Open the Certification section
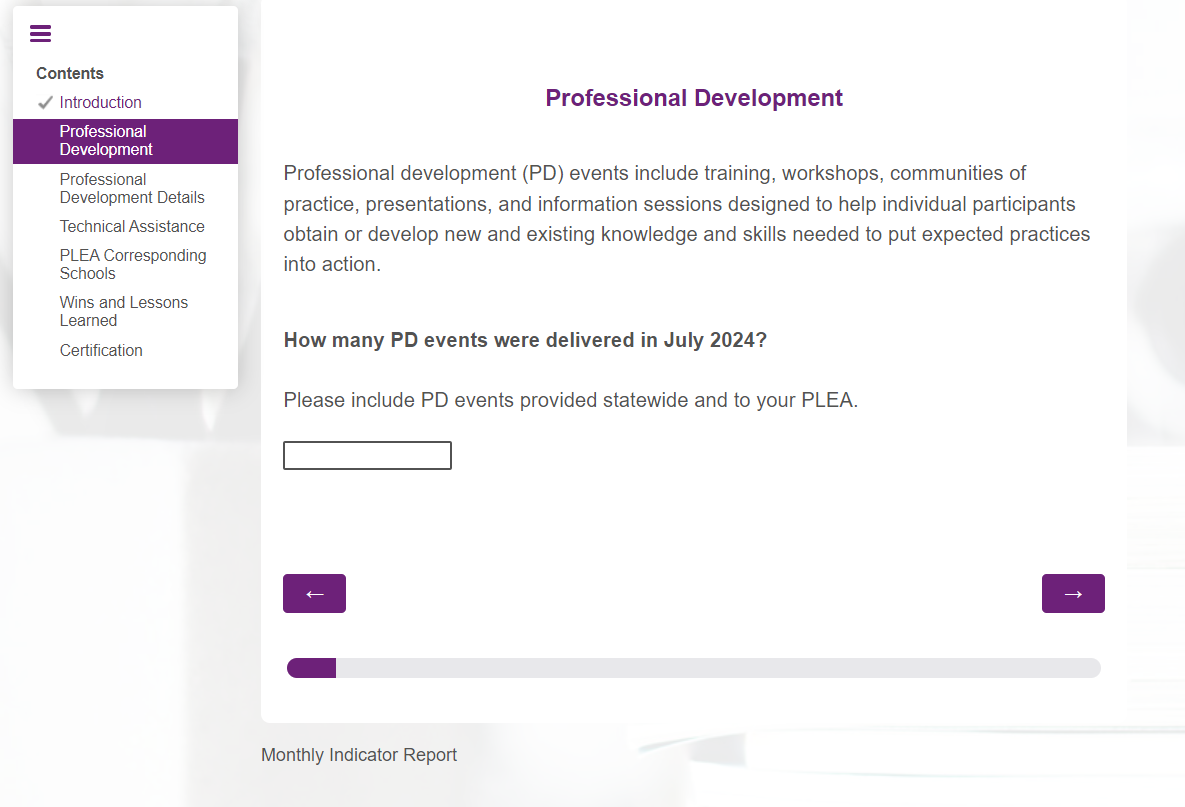 (101, 350)
